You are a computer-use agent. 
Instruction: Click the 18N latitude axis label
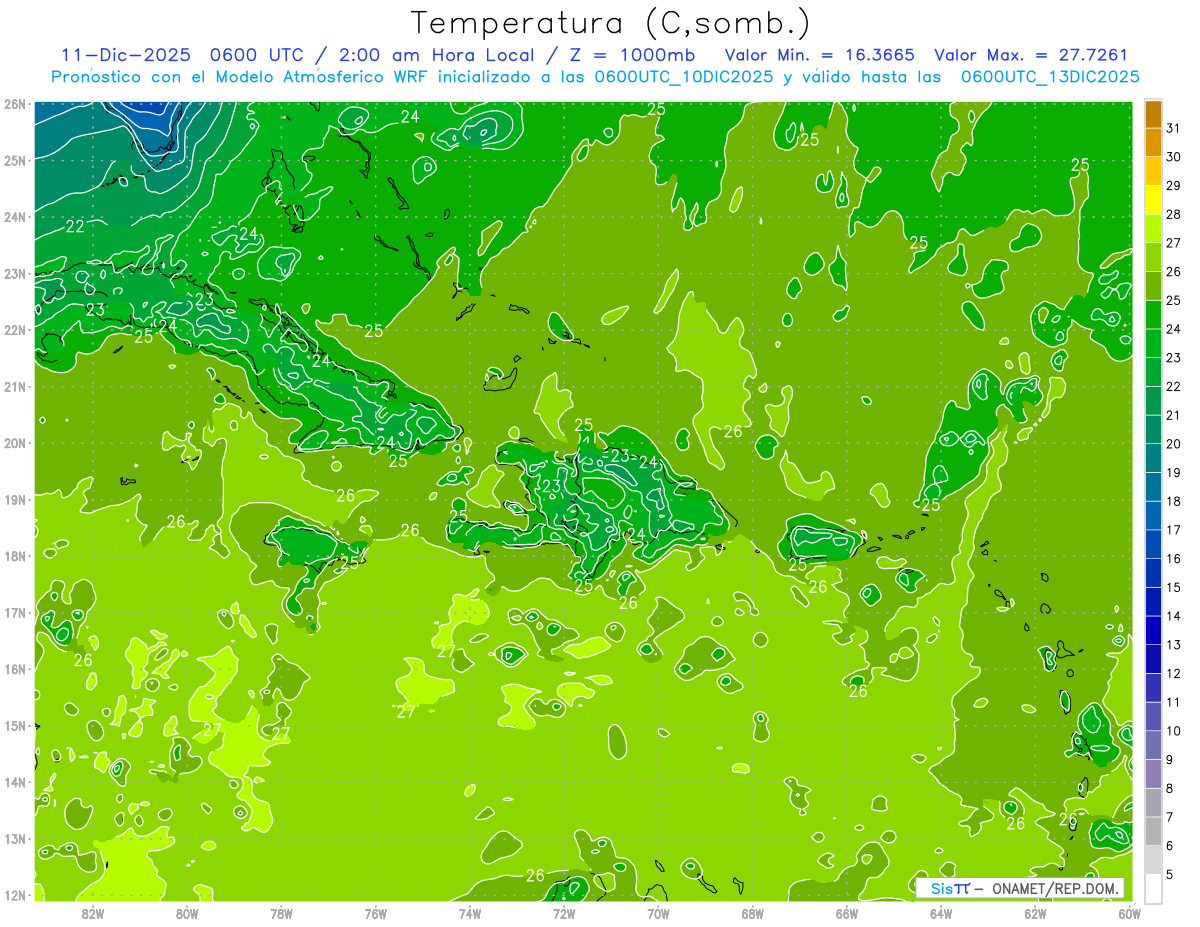tap(16, 556)
